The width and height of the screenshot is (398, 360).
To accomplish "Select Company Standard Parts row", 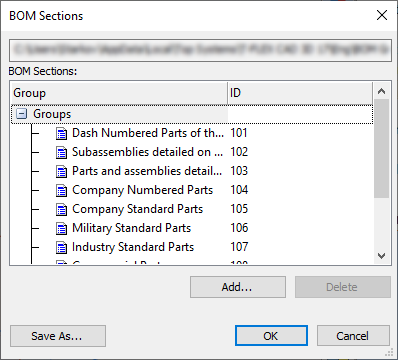I will click(x=192, y=209).
